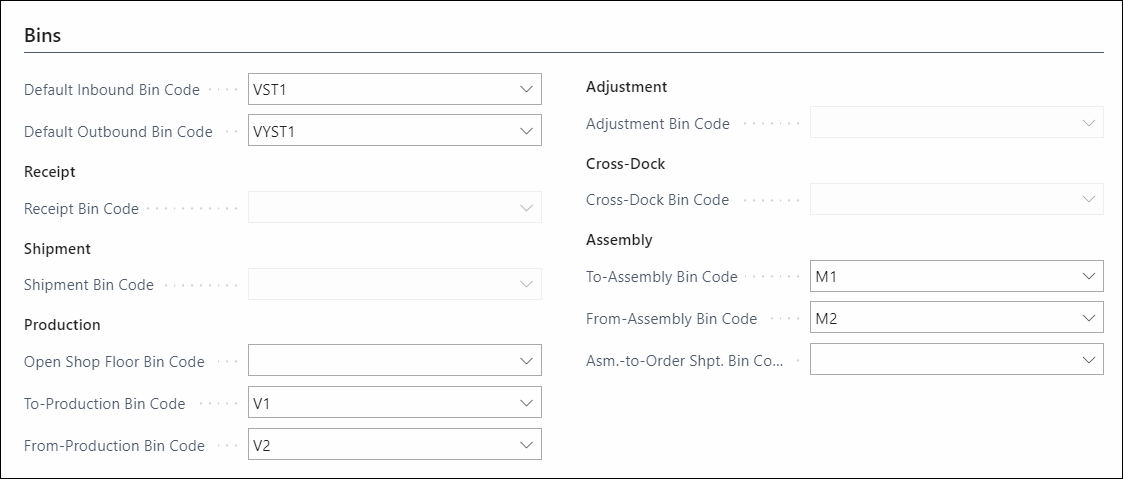The image size is (1123, 479).
Task: Expand To-Assembly Bin Code chevron
Action: pos(1089,276)
